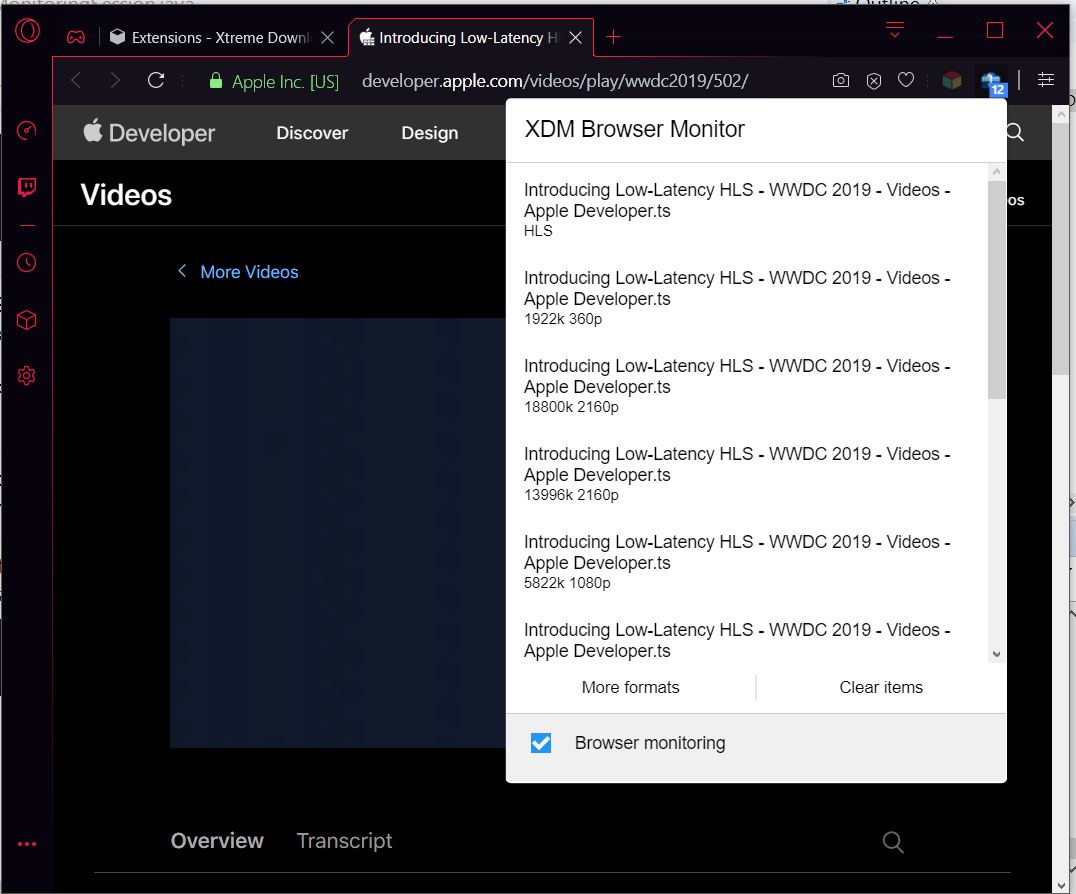Disable the Browser monitoring checkbox
The width and height of the screenshot is (1076, 894).
[x=541, y=743]
